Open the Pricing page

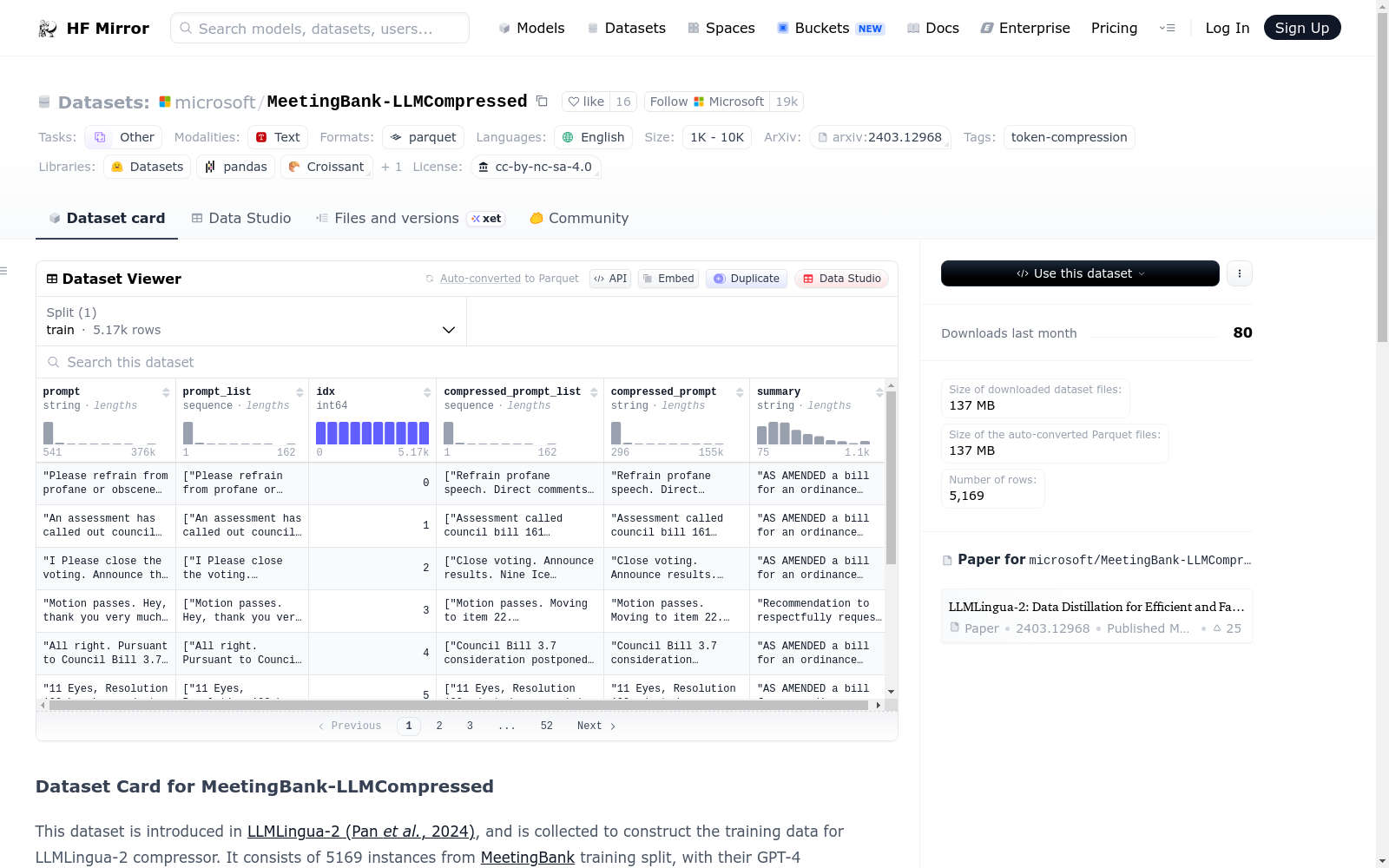(x=1114, y=28)
